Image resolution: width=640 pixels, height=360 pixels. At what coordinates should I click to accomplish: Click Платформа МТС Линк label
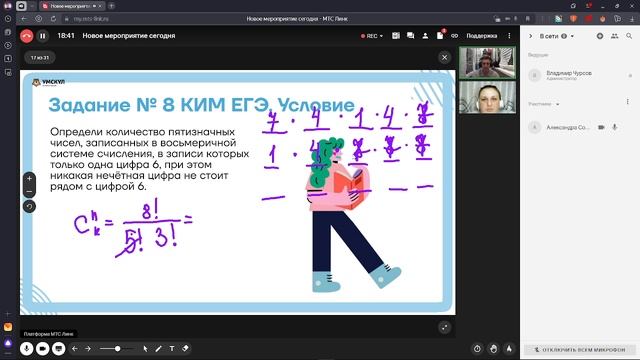click(48, 334)
